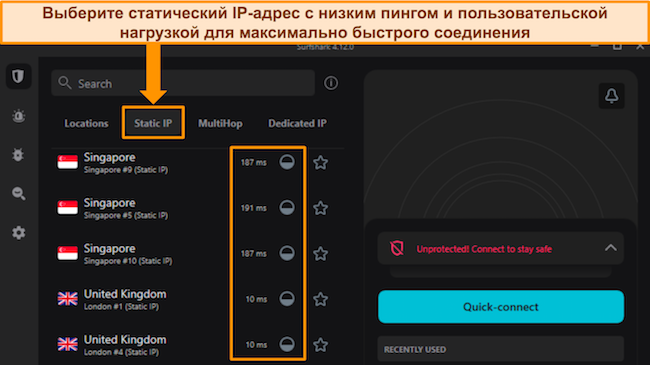This screenshot has height=365, width=650.
Task: Open the Settings gear in the sidebar
Action: [x=19, y=233]
